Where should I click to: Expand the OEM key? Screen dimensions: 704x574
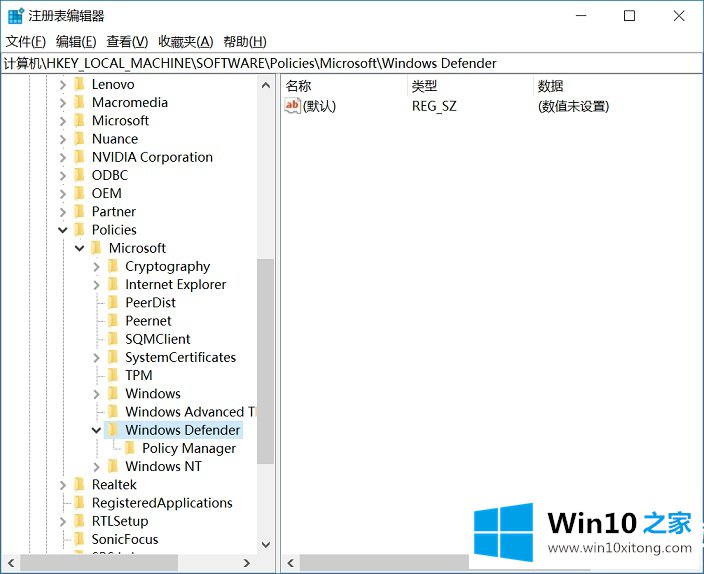click(x=63, y=194)
